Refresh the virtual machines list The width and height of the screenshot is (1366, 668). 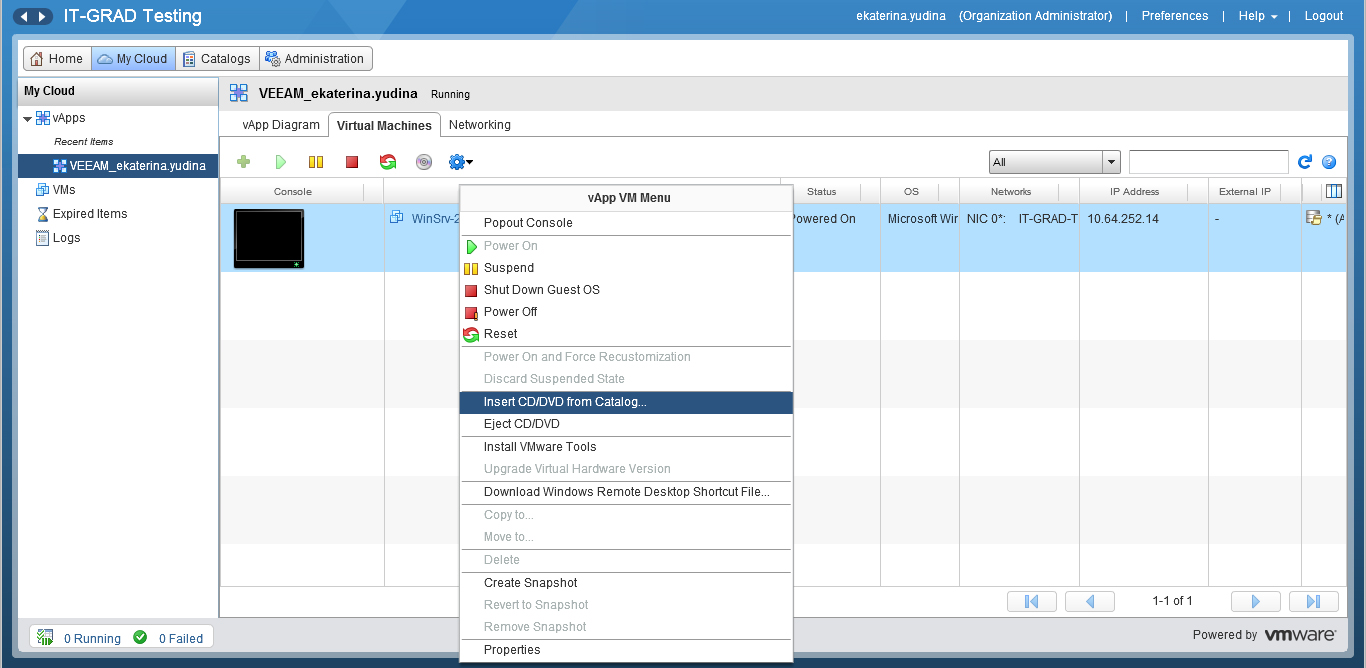pos(1304,162)
